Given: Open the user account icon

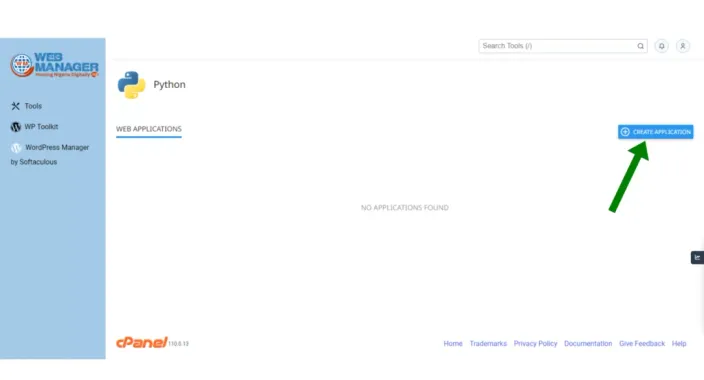Looking at the screenshot, I should (682, 46).
